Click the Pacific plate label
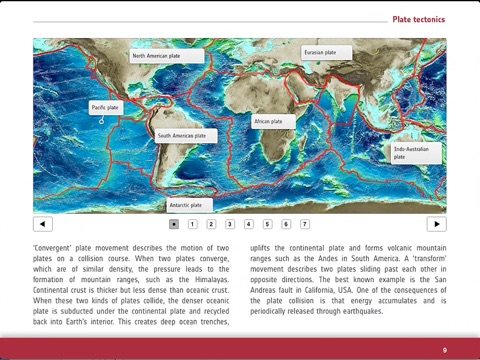This screenshot has height=360, width=480. [x=106, y=108]
